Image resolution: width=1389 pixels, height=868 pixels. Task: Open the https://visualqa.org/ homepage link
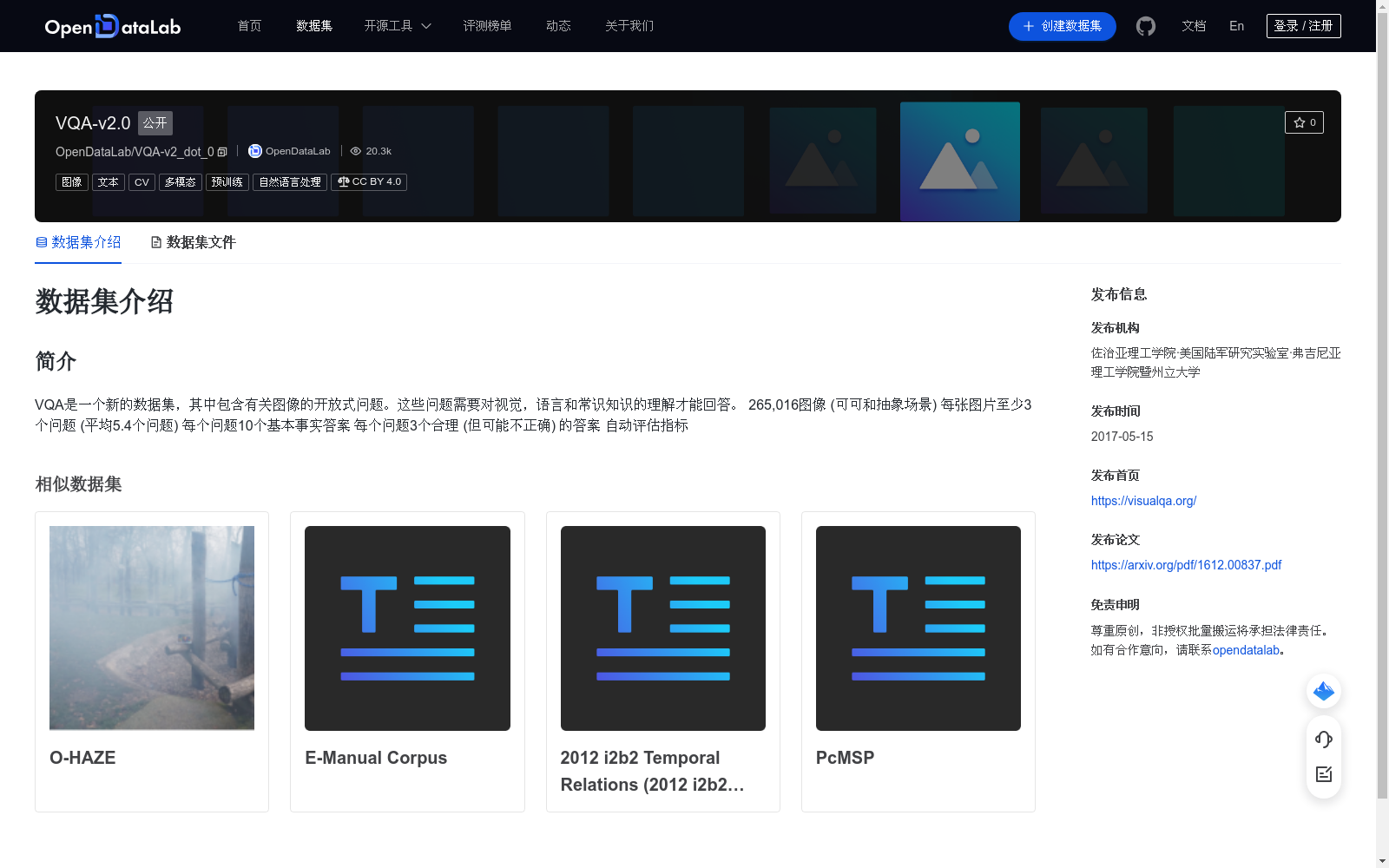point(1143,501)
